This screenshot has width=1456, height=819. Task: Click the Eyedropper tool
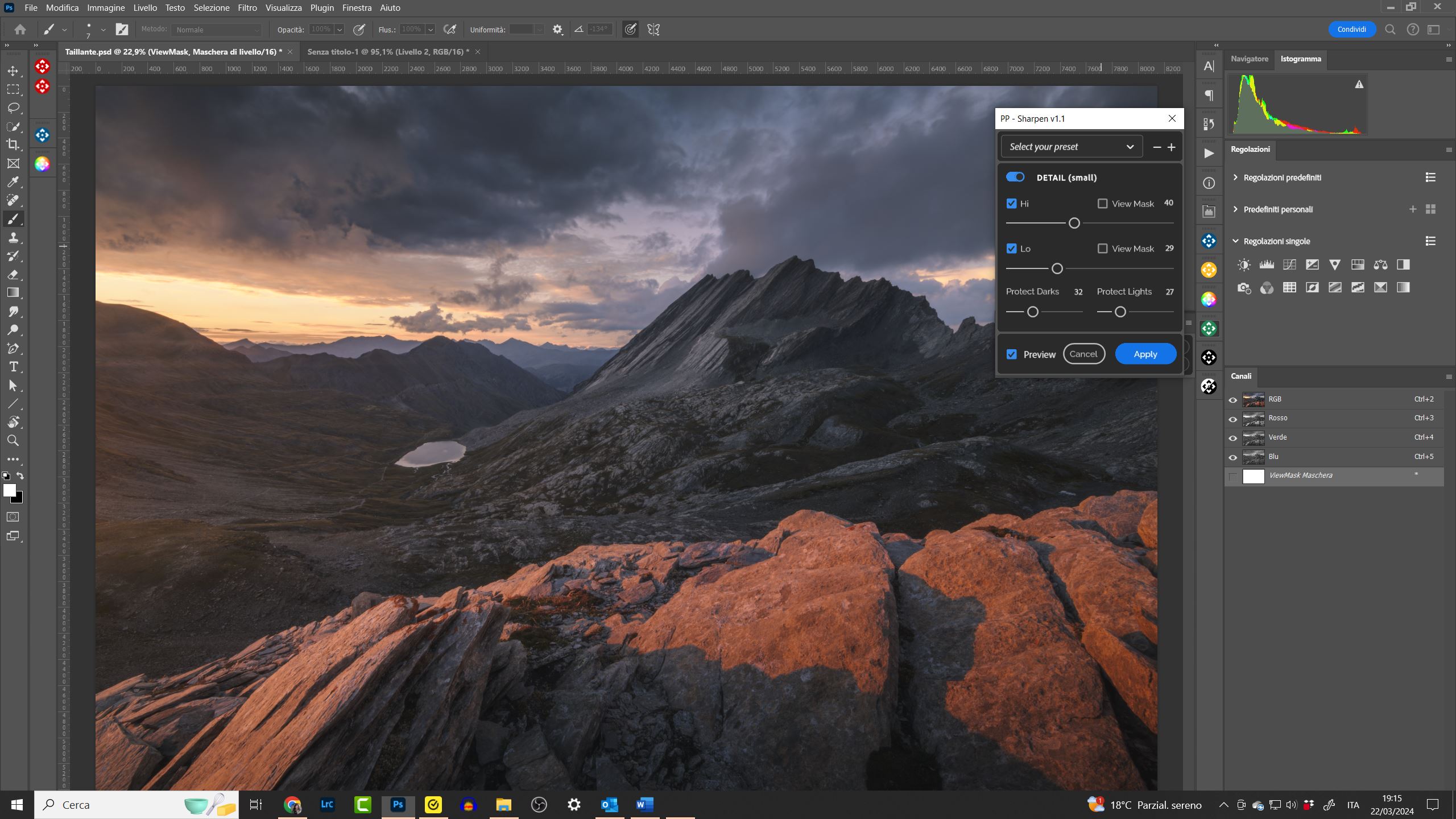[x=13, y=181]
